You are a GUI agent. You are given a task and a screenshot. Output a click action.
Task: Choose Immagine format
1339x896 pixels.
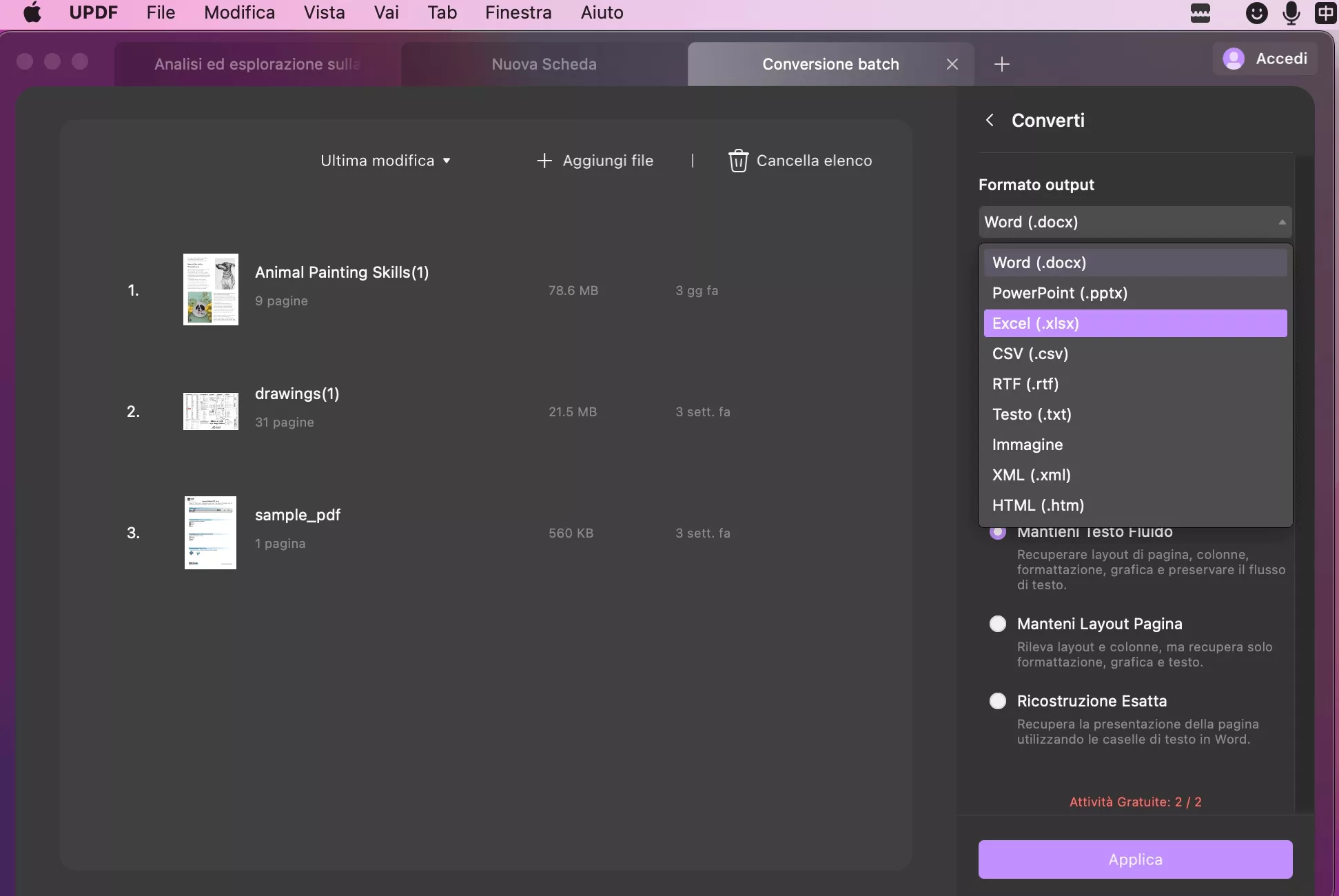point(1135,445)
